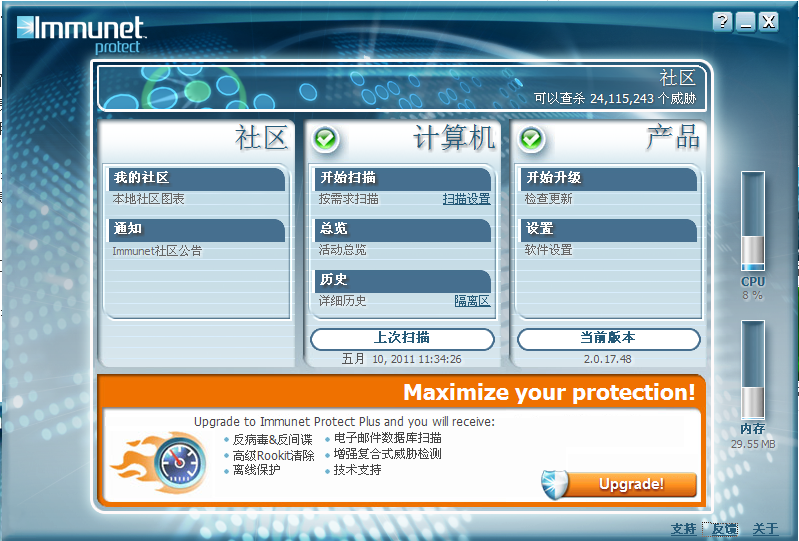The image size is (799, 541).
Task: Start a scan via 开始扫描
Action: click(x=402, y=178)
